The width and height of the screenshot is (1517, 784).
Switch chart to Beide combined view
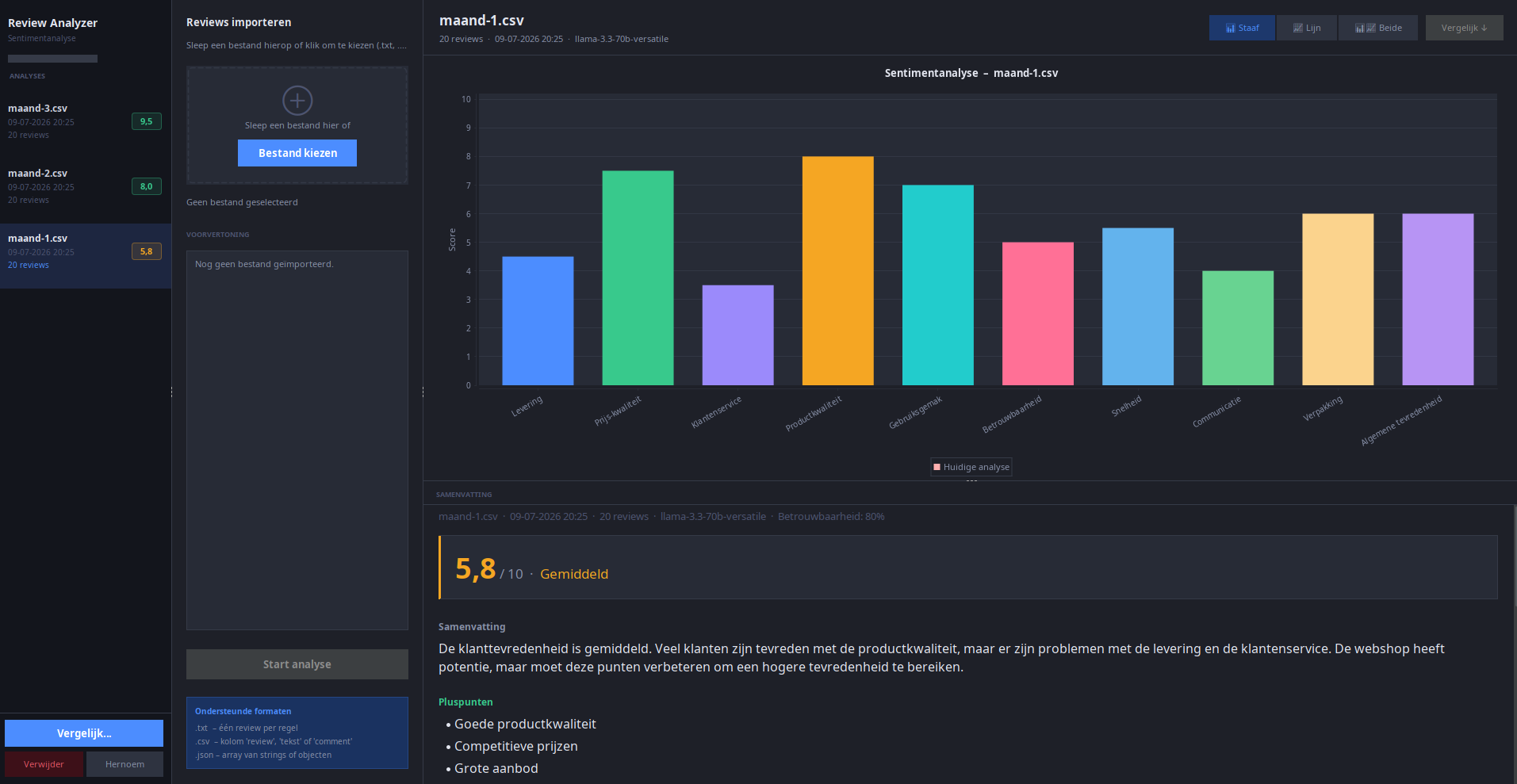1378,28
